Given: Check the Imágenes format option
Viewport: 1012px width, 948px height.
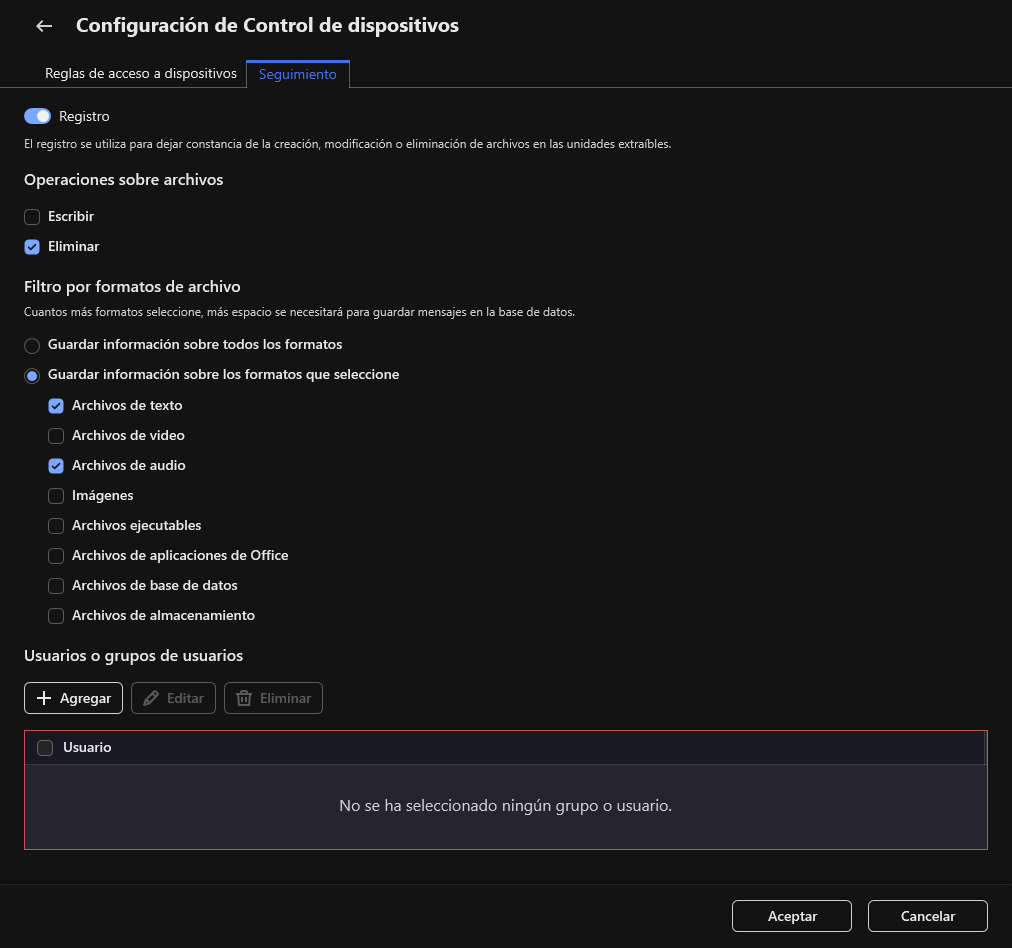Looking at the screenshot, I should [x=56, y=495].
